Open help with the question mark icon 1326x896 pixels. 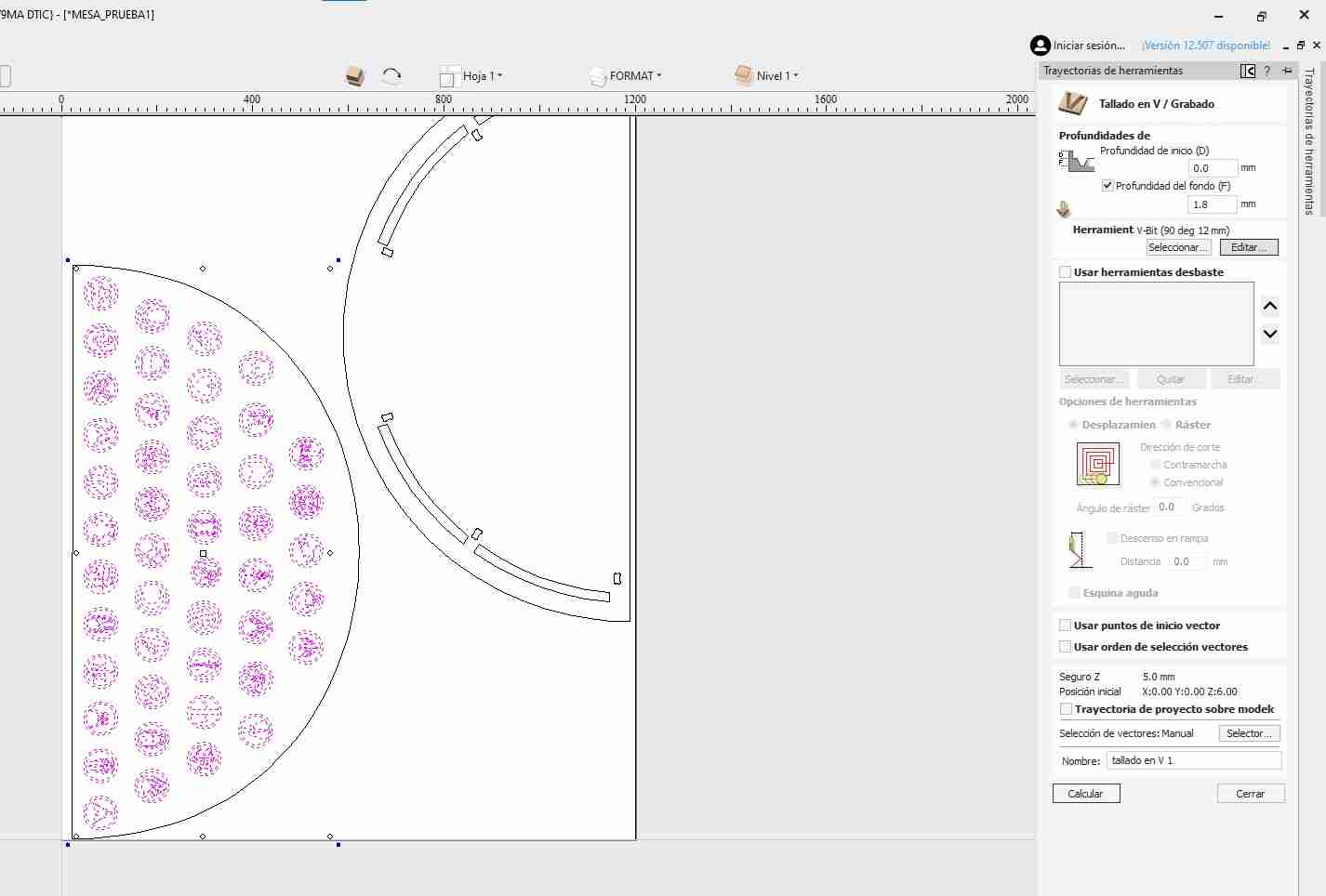pyautogui.click(x=1266, y=71)
